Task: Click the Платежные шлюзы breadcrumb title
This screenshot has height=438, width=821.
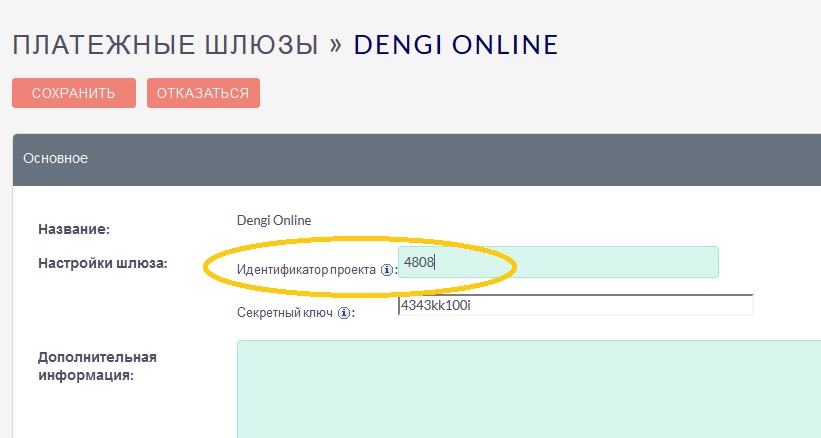Action: tap(165, 44)
